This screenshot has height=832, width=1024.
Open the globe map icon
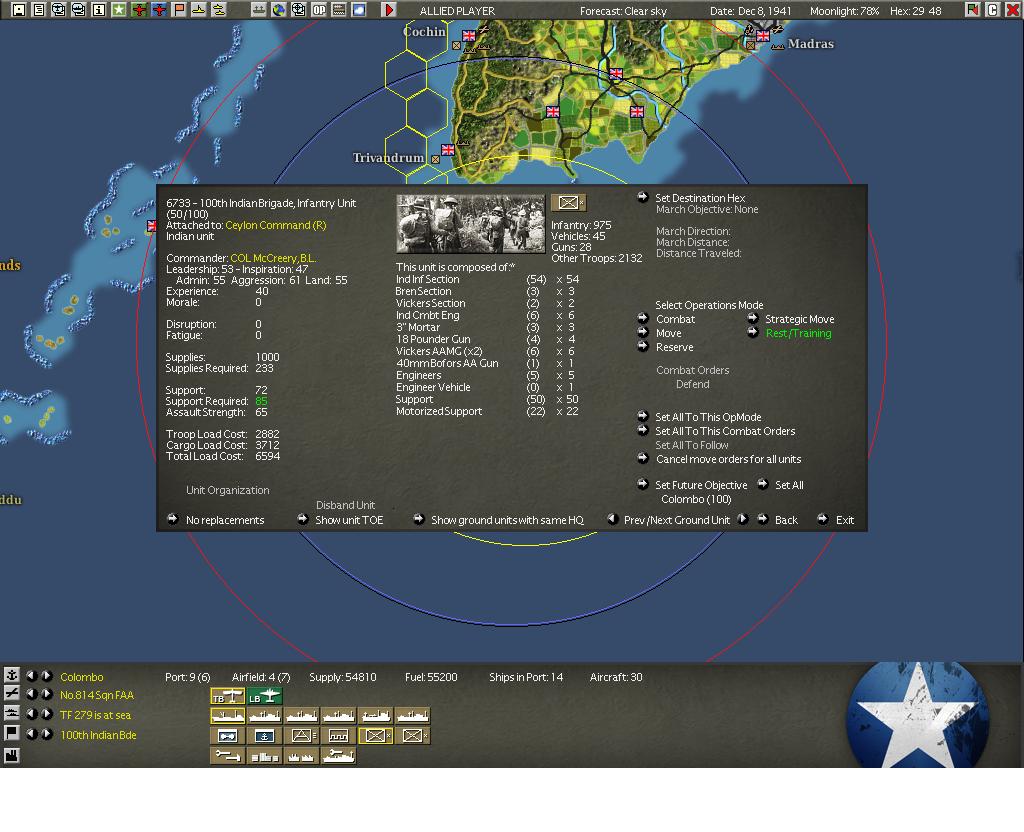(x=279, y=10)
